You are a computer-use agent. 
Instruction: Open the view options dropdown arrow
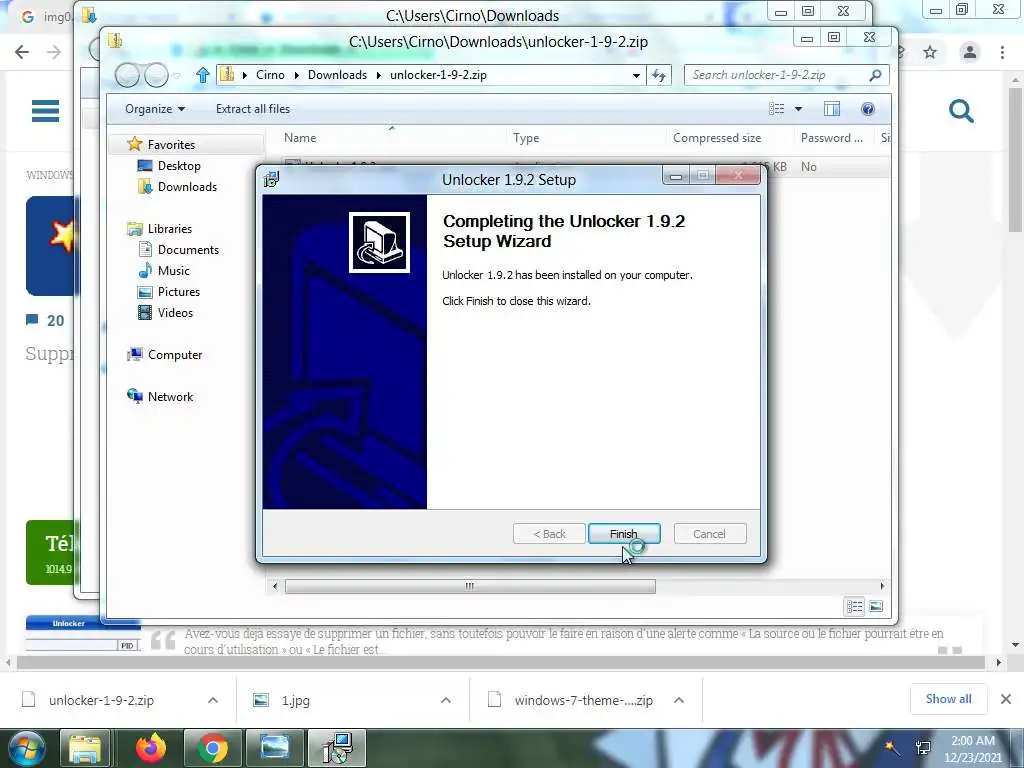pos(798,109)
